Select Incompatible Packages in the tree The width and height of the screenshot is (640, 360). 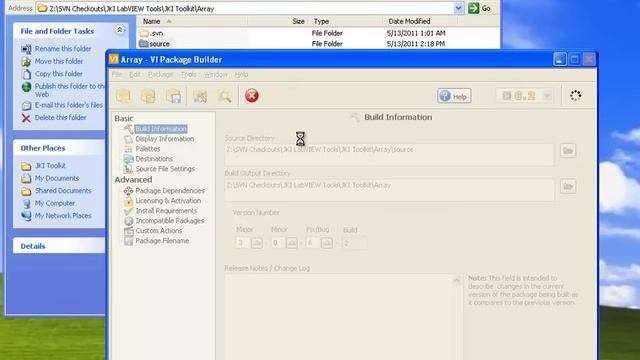(x=169, y=221)
